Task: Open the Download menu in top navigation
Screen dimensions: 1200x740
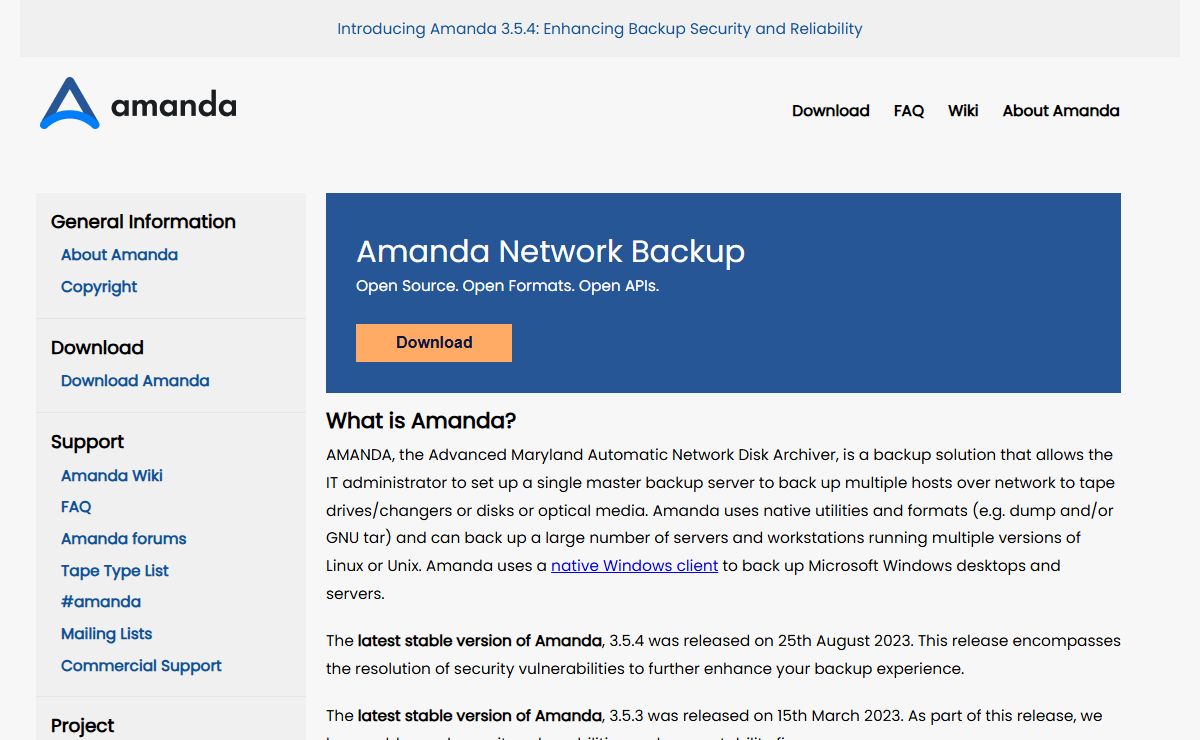Action: click(x=830, y=111)
